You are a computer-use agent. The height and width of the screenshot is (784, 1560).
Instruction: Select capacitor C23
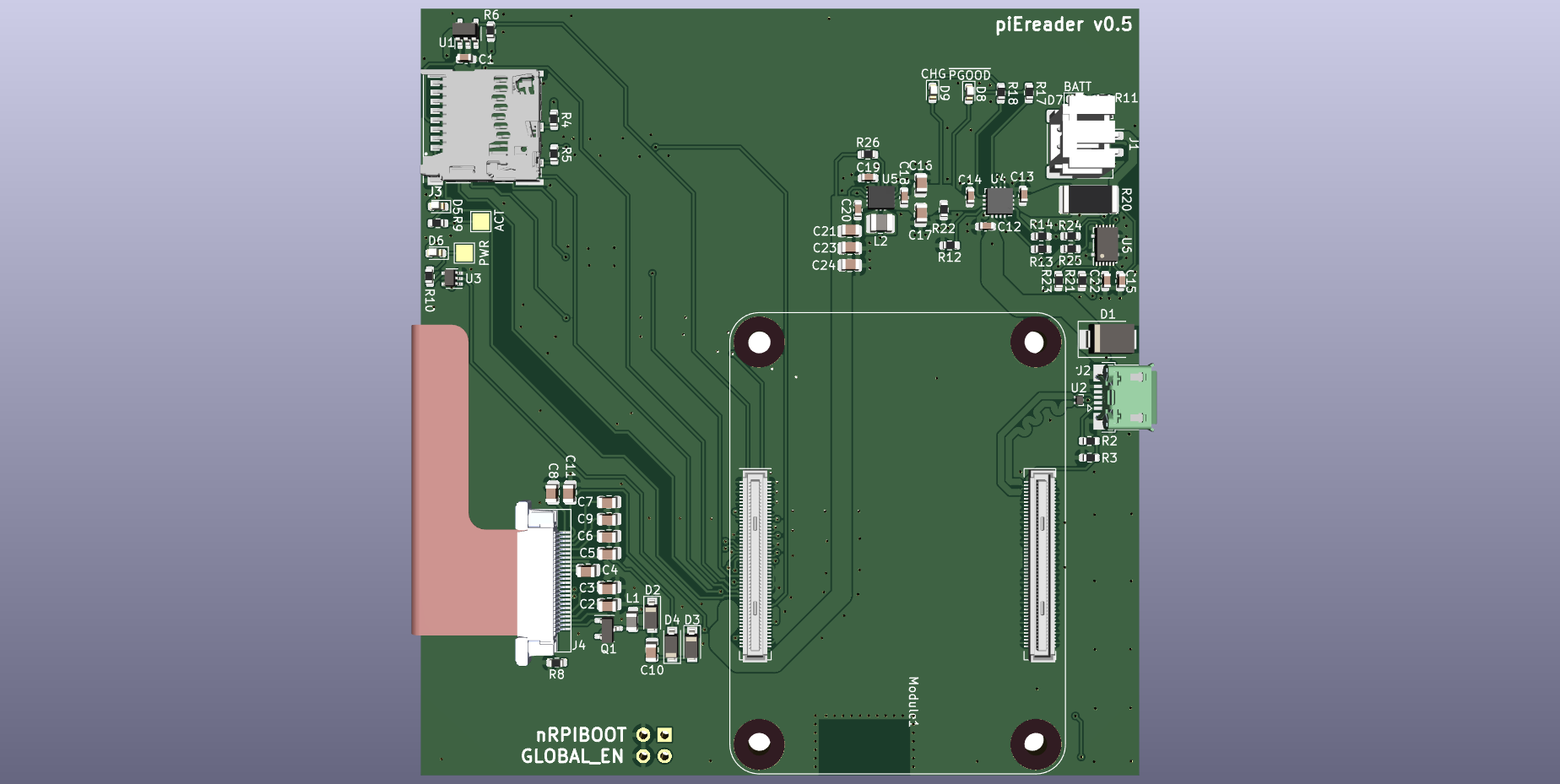pos(850,248)
